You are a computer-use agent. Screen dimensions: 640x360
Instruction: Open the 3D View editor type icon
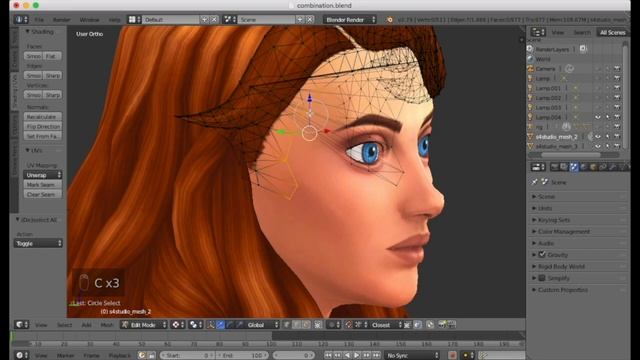(21, 324)
